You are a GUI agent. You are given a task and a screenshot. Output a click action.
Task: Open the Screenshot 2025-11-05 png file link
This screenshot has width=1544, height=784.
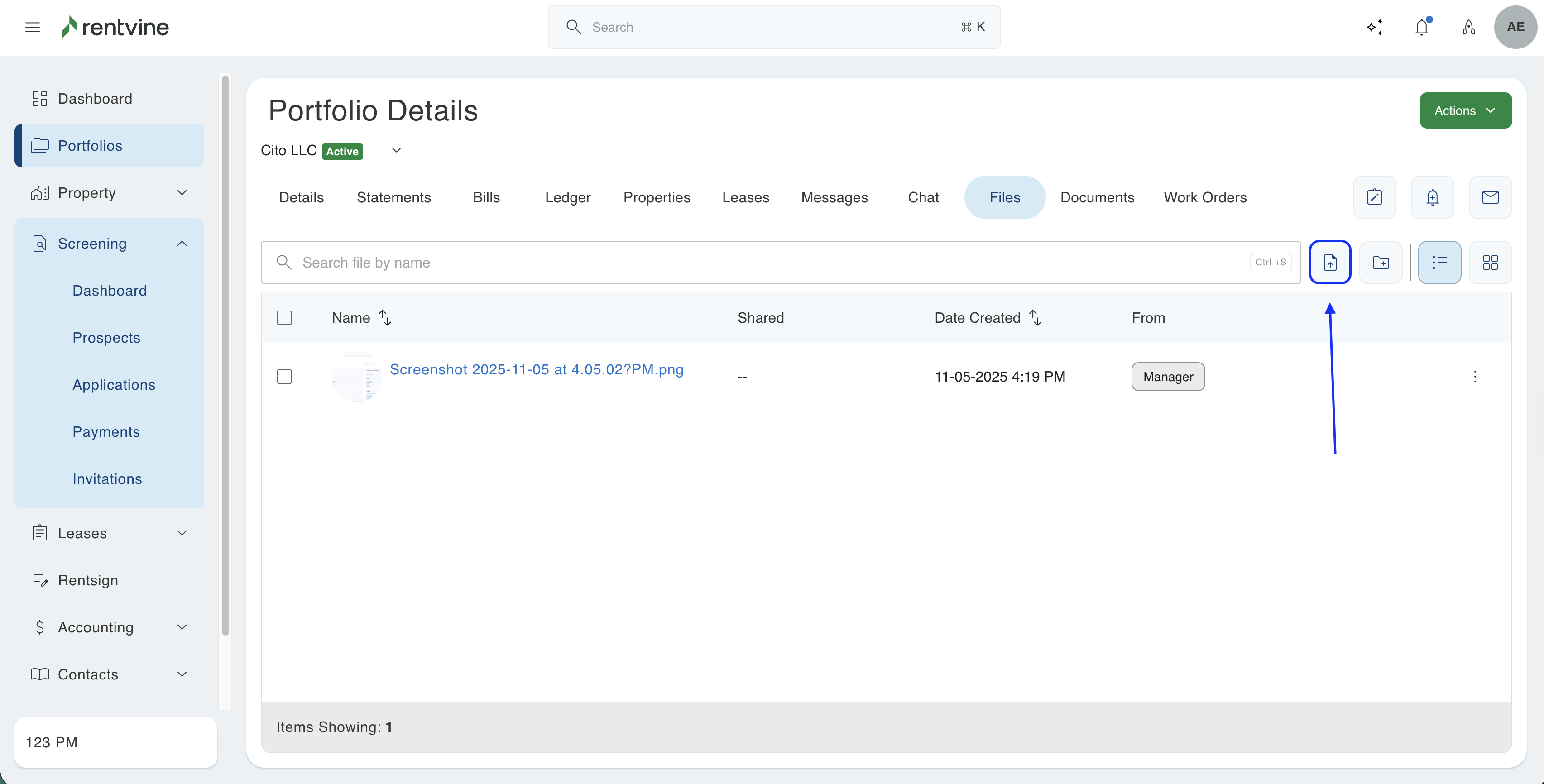[536, 369]
